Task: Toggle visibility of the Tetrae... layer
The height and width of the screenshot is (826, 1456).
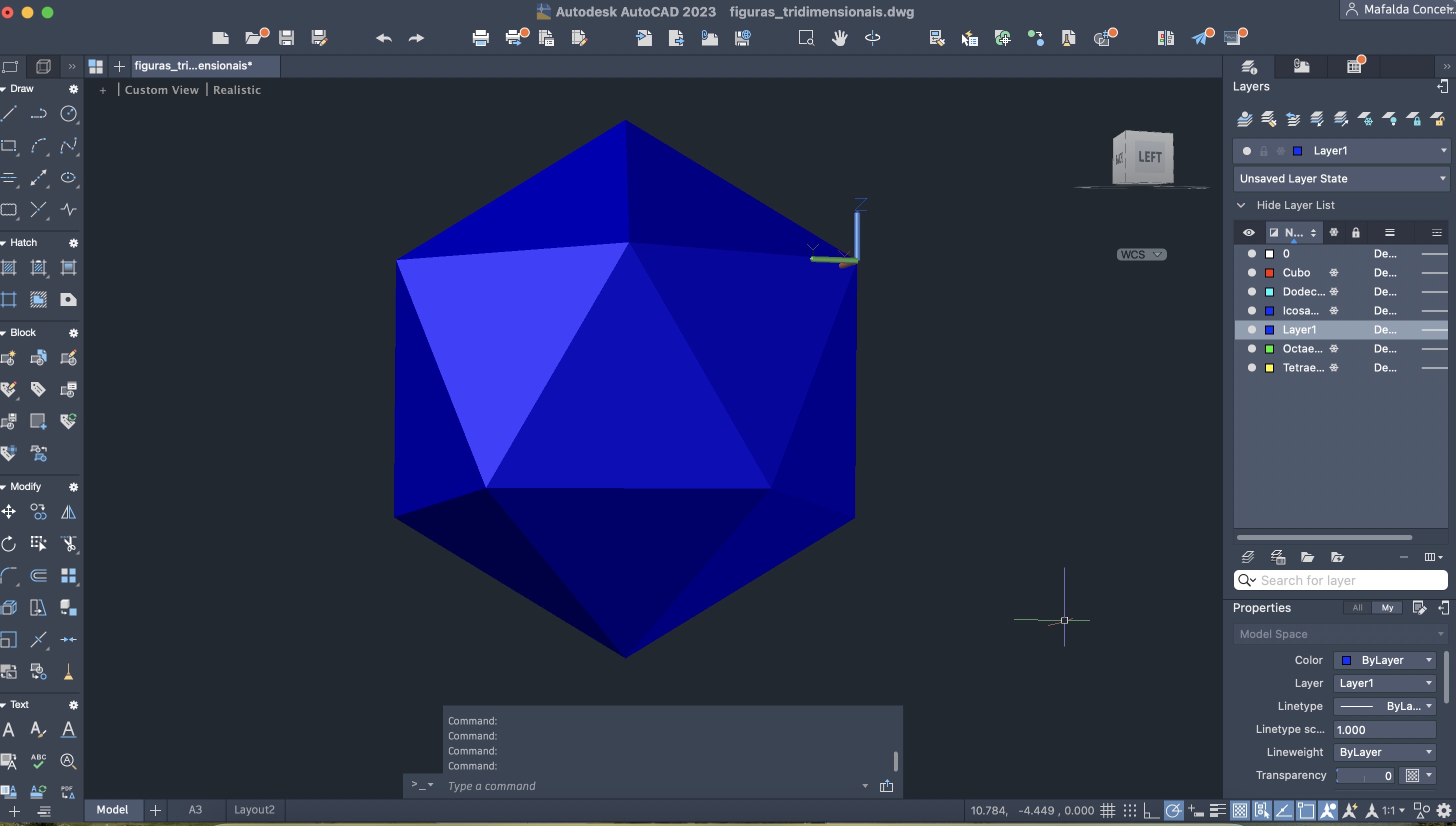Action: pos(1251,367)
